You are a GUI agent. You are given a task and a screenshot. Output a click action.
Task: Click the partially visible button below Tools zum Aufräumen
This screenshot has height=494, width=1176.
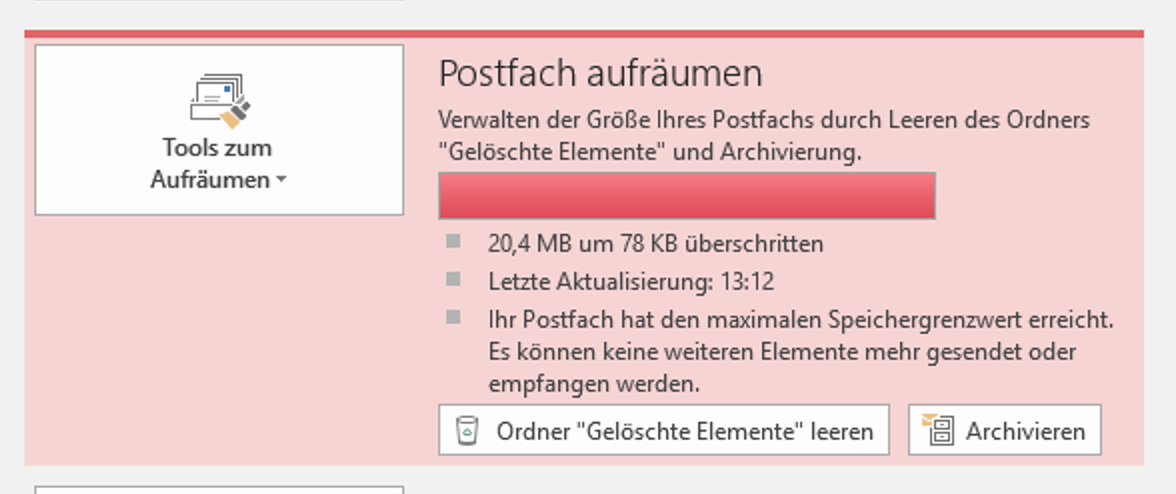coord(219,489)
